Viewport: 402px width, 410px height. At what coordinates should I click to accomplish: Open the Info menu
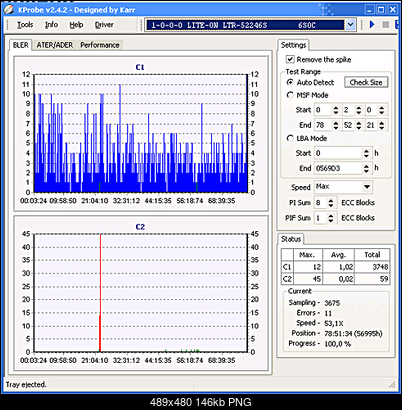pos(51,25)
